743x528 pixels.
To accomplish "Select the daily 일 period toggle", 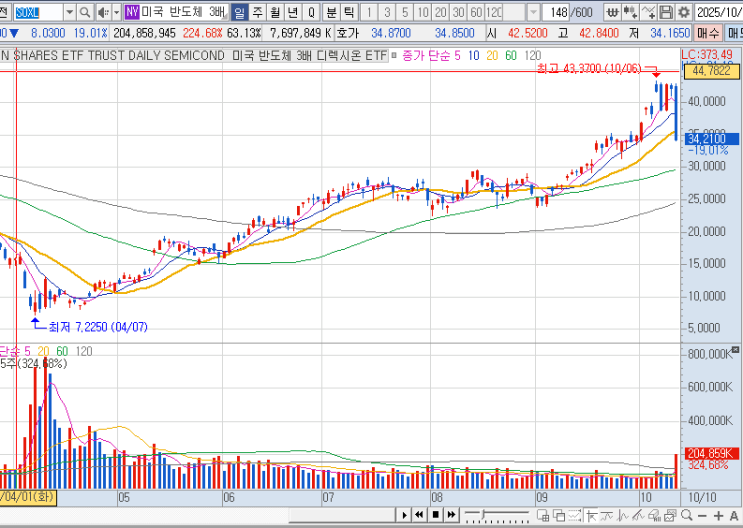I will coord(239,12).
